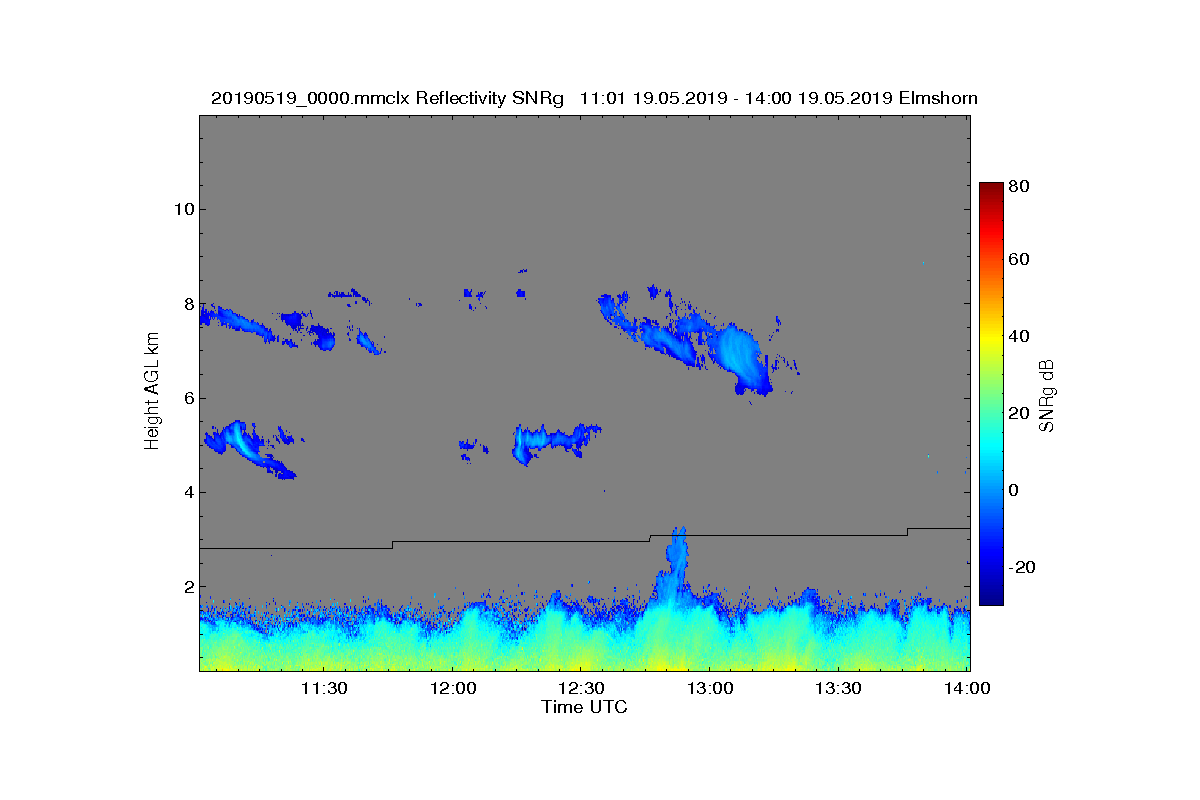The width and height of the screenshot is (1200, 800).
Task: Click the height tick label 6
Action: (187, 398)
